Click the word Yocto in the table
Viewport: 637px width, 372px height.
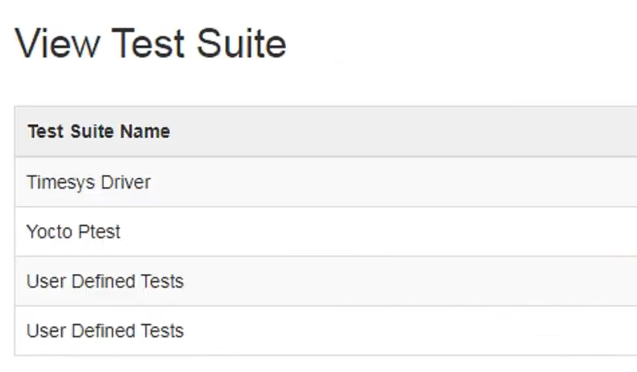[50, 232]
